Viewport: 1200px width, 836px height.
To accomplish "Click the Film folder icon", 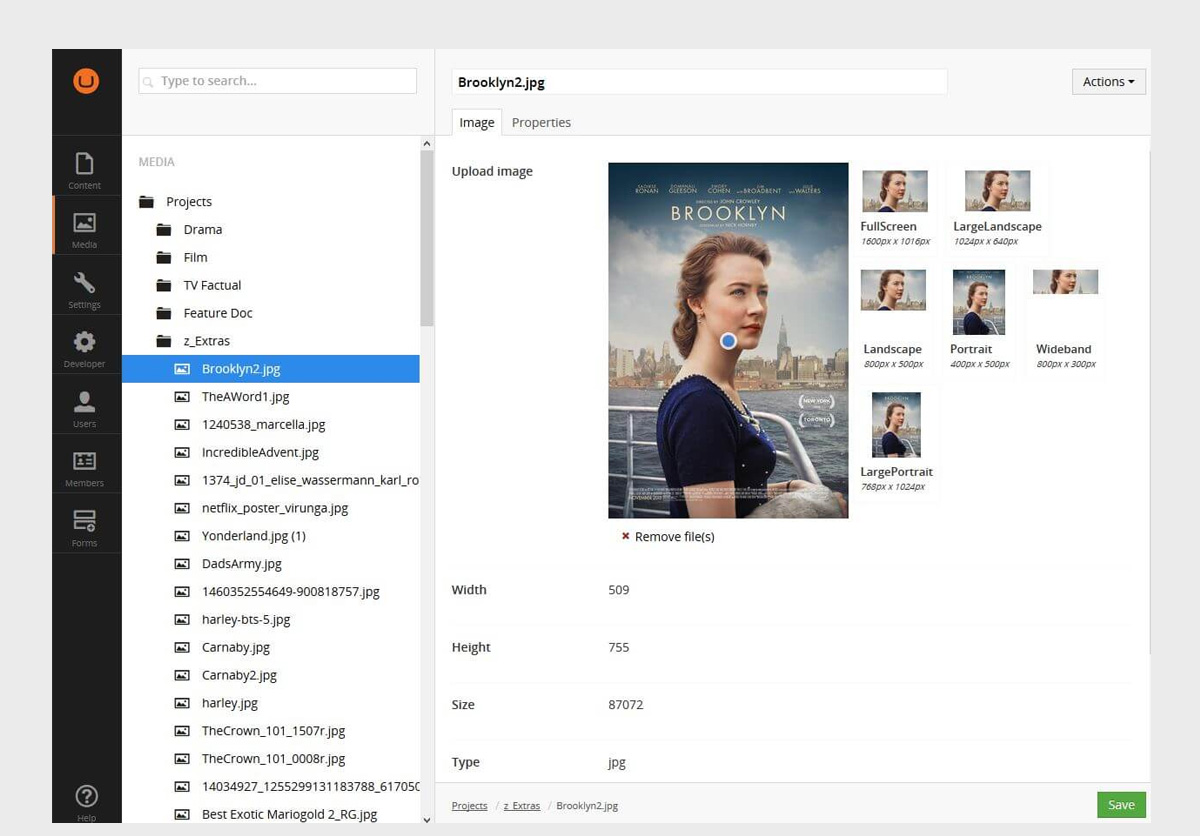I will [164, 258].
